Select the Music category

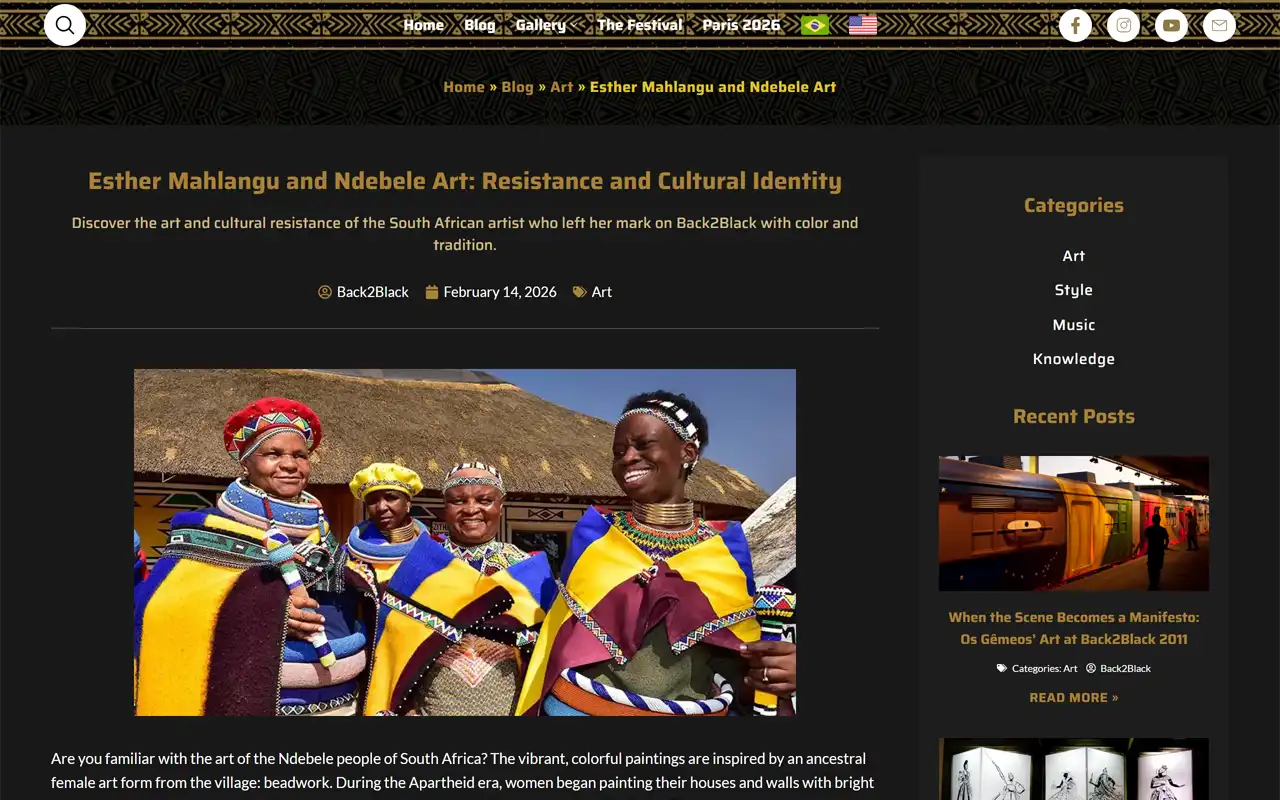(x=1074, y=325)
